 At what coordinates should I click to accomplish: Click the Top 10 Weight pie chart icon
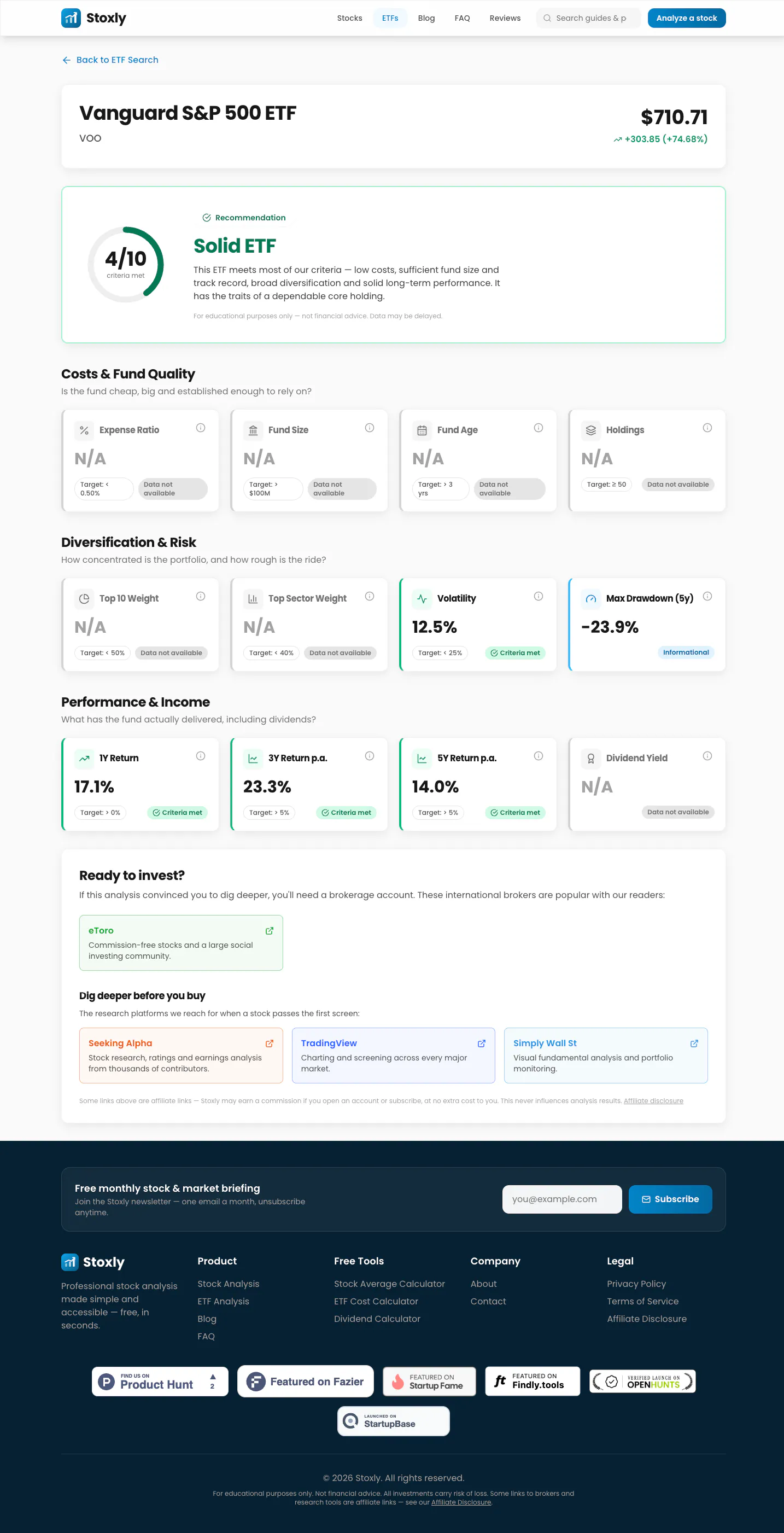(x=84, y=599)
